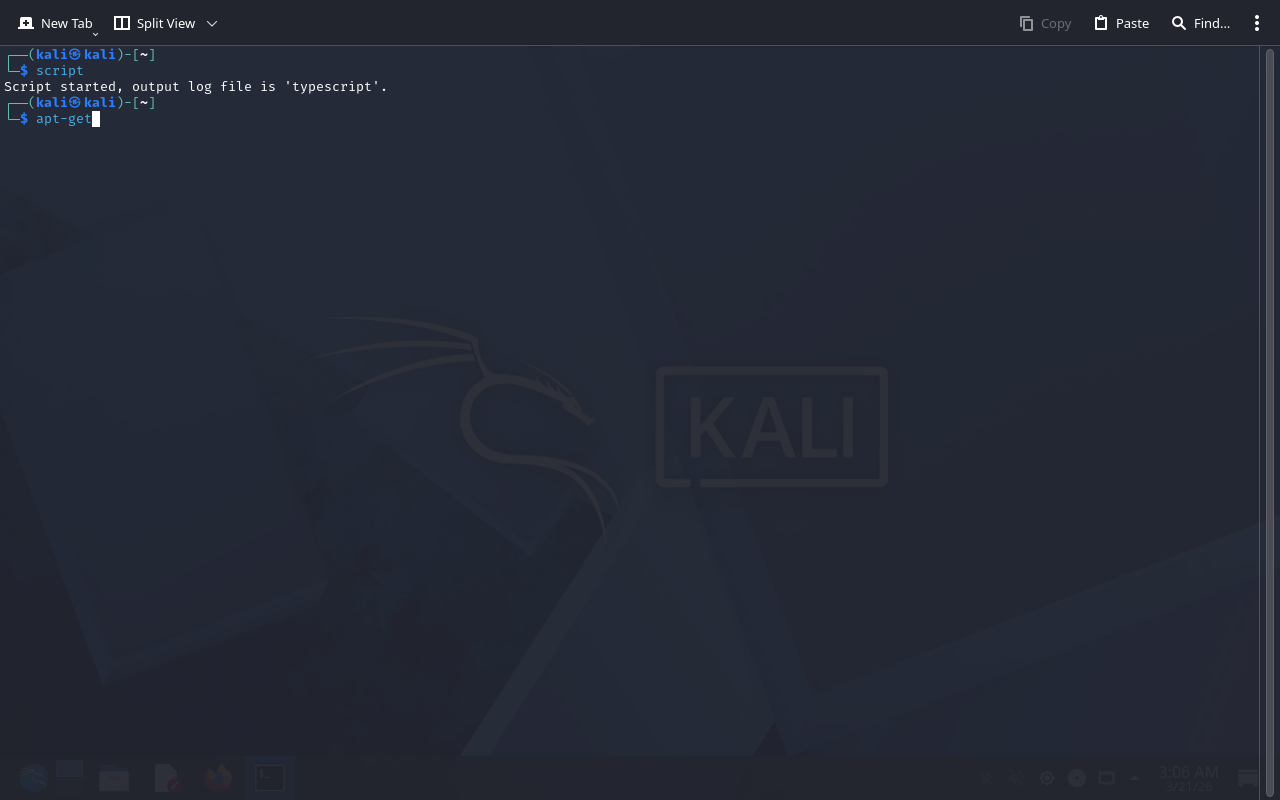Expand the system tray hidden icons arrow
1280x800 pixels.
1135,778
